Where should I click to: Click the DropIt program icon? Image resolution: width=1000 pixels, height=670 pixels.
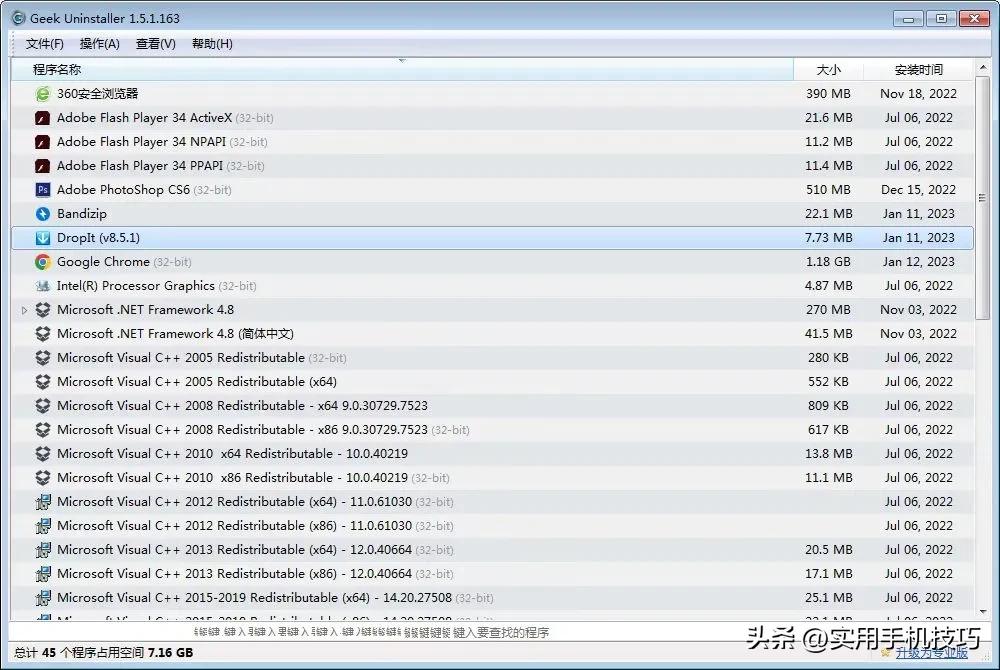[41, 237]
